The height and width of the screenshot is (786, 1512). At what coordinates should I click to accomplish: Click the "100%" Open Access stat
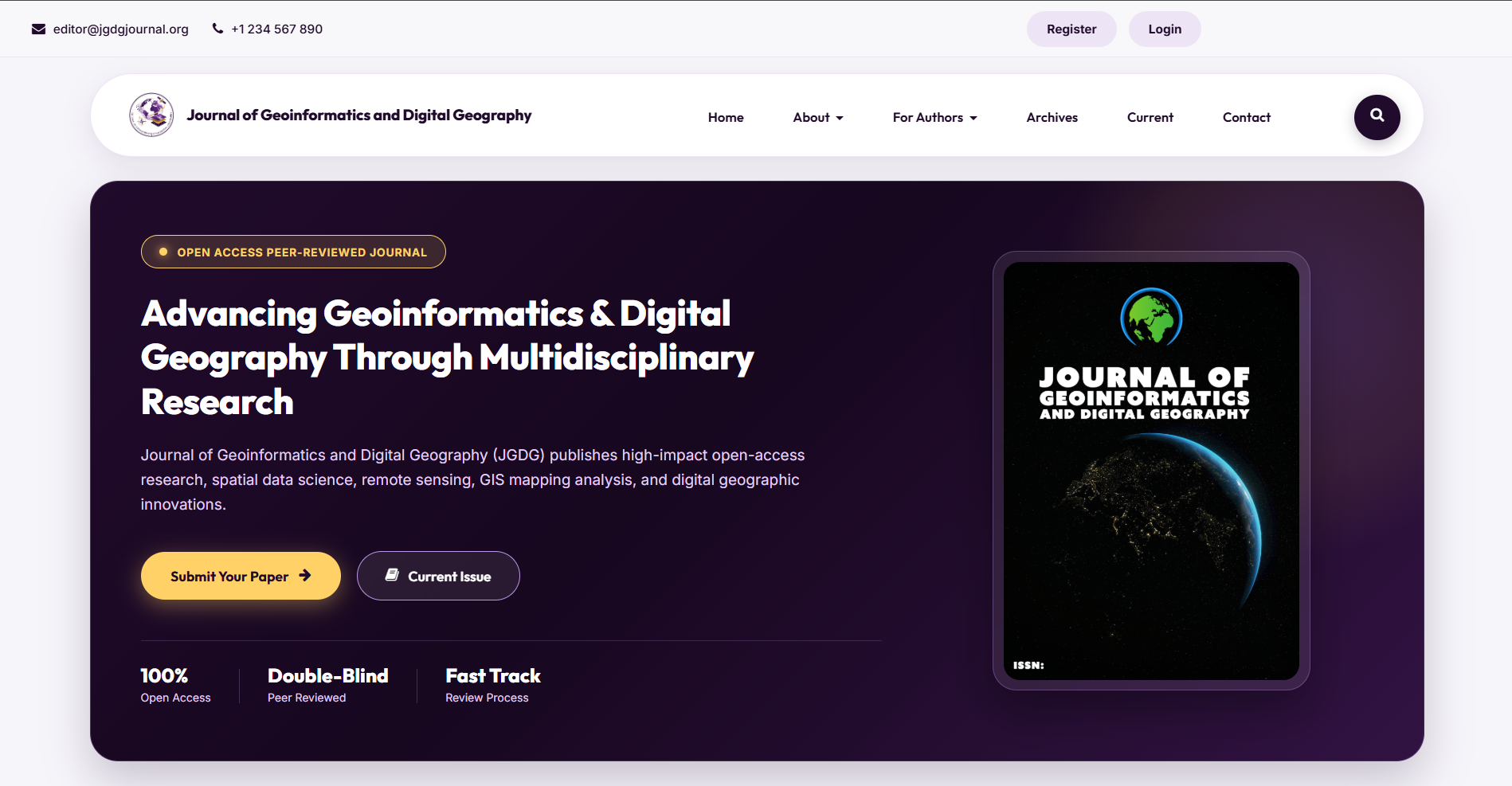164,676
